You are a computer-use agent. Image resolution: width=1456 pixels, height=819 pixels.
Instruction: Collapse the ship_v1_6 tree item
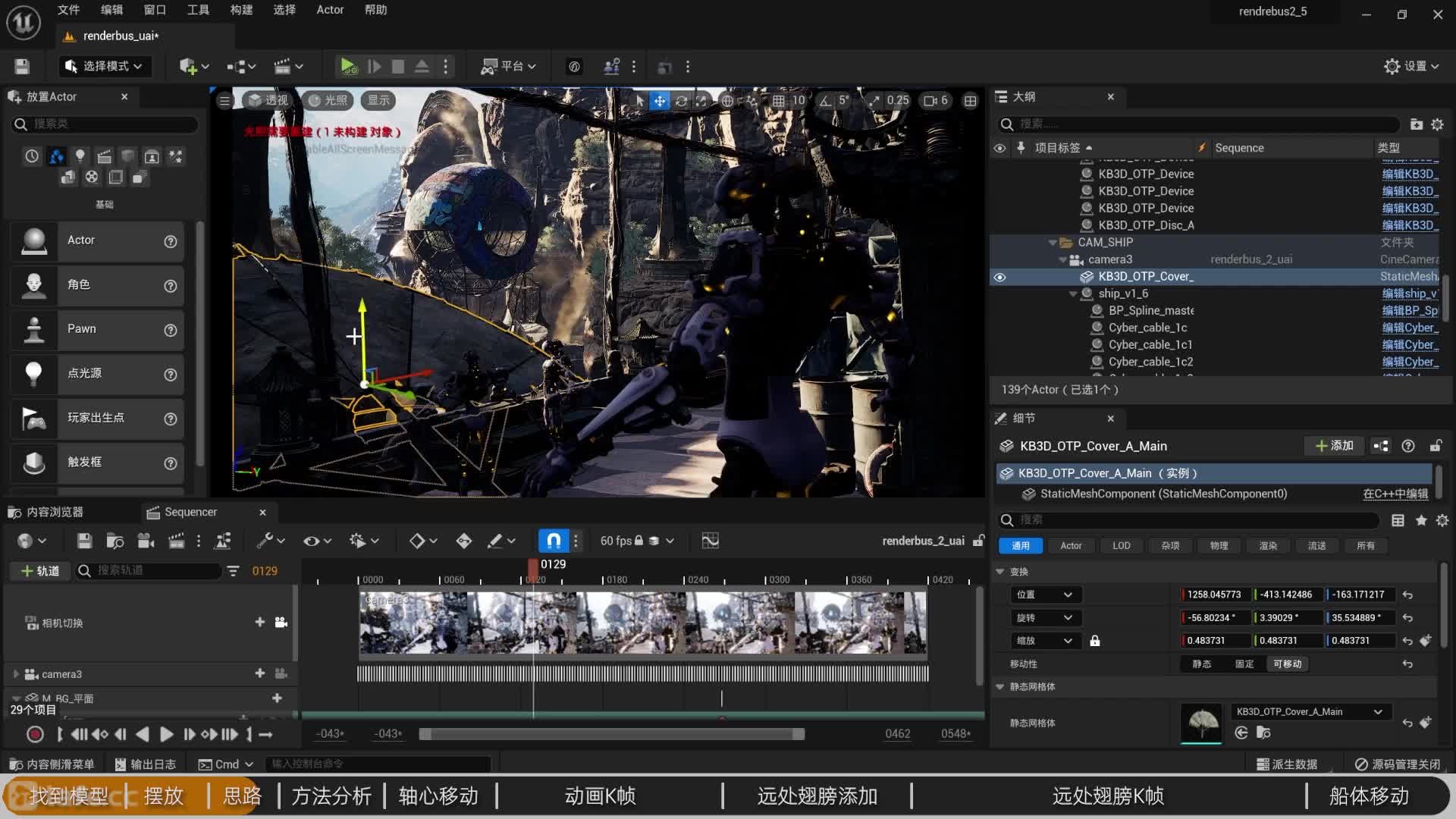[x=1073, y=293]
